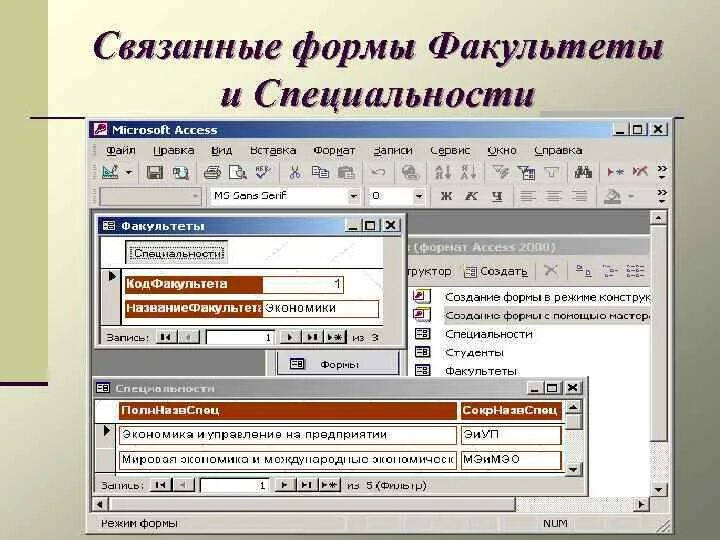The width and height of the screenshot is (720, 540).
Task: Open the MS Sans Serif font dropdown
Action: click(354, 197)
